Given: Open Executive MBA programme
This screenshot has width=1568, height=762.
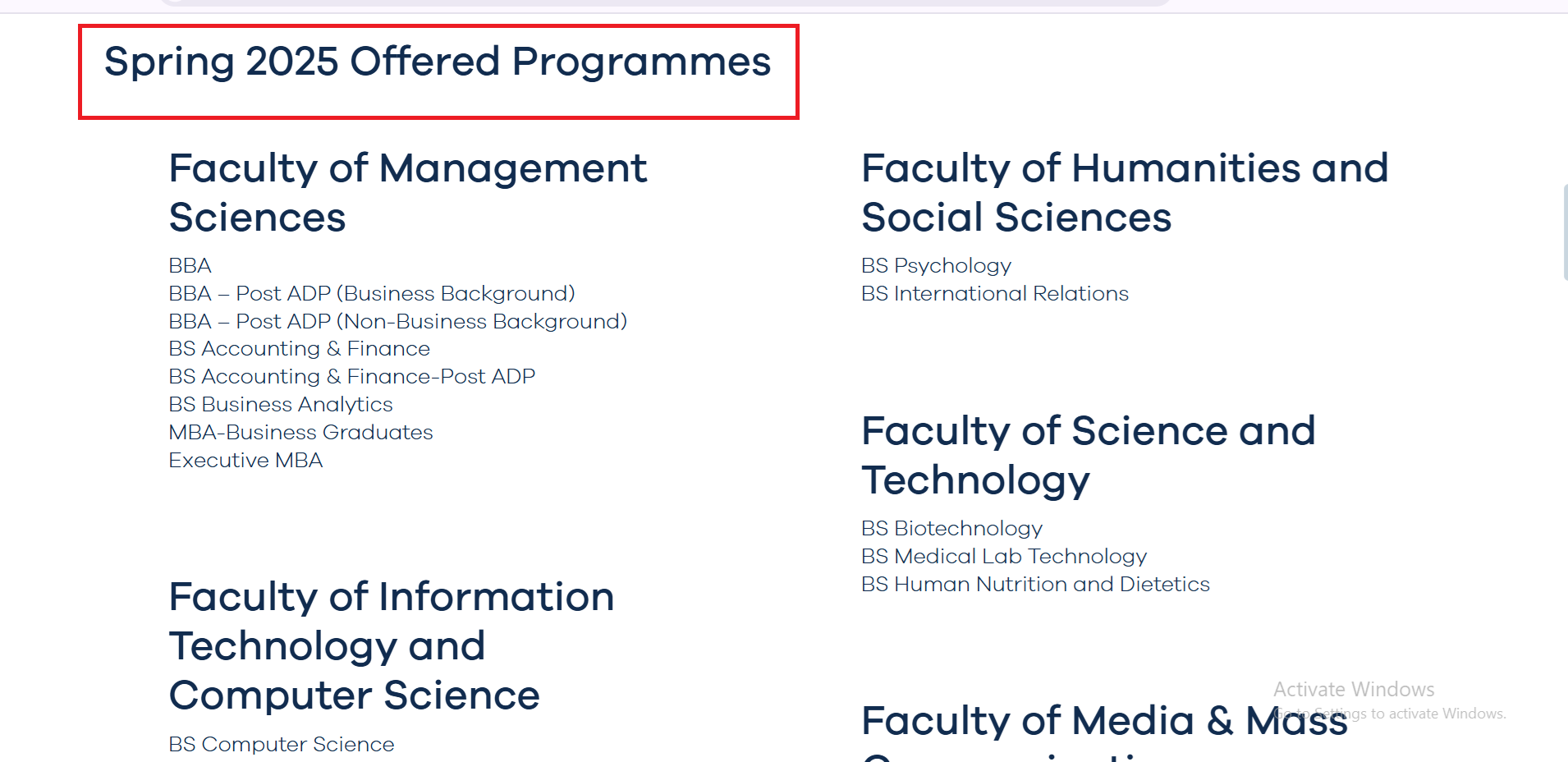Looking at the screenshot, I should click(x=246, y=461).
